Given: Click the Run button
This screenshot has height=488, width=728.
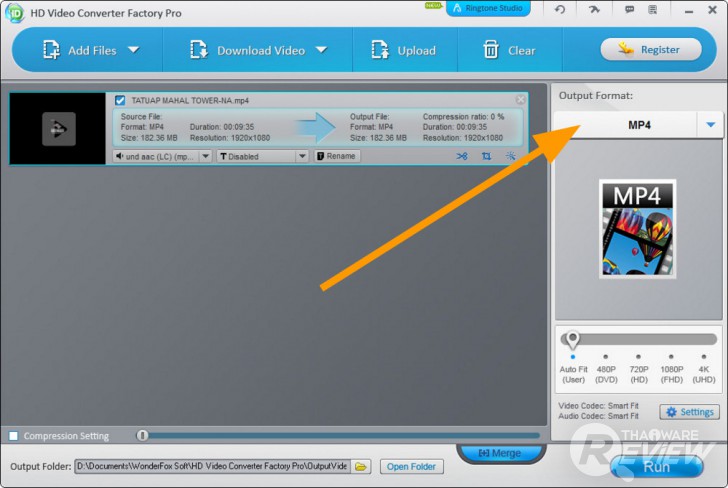Looking at the screenshot, I should coord(656,467).
